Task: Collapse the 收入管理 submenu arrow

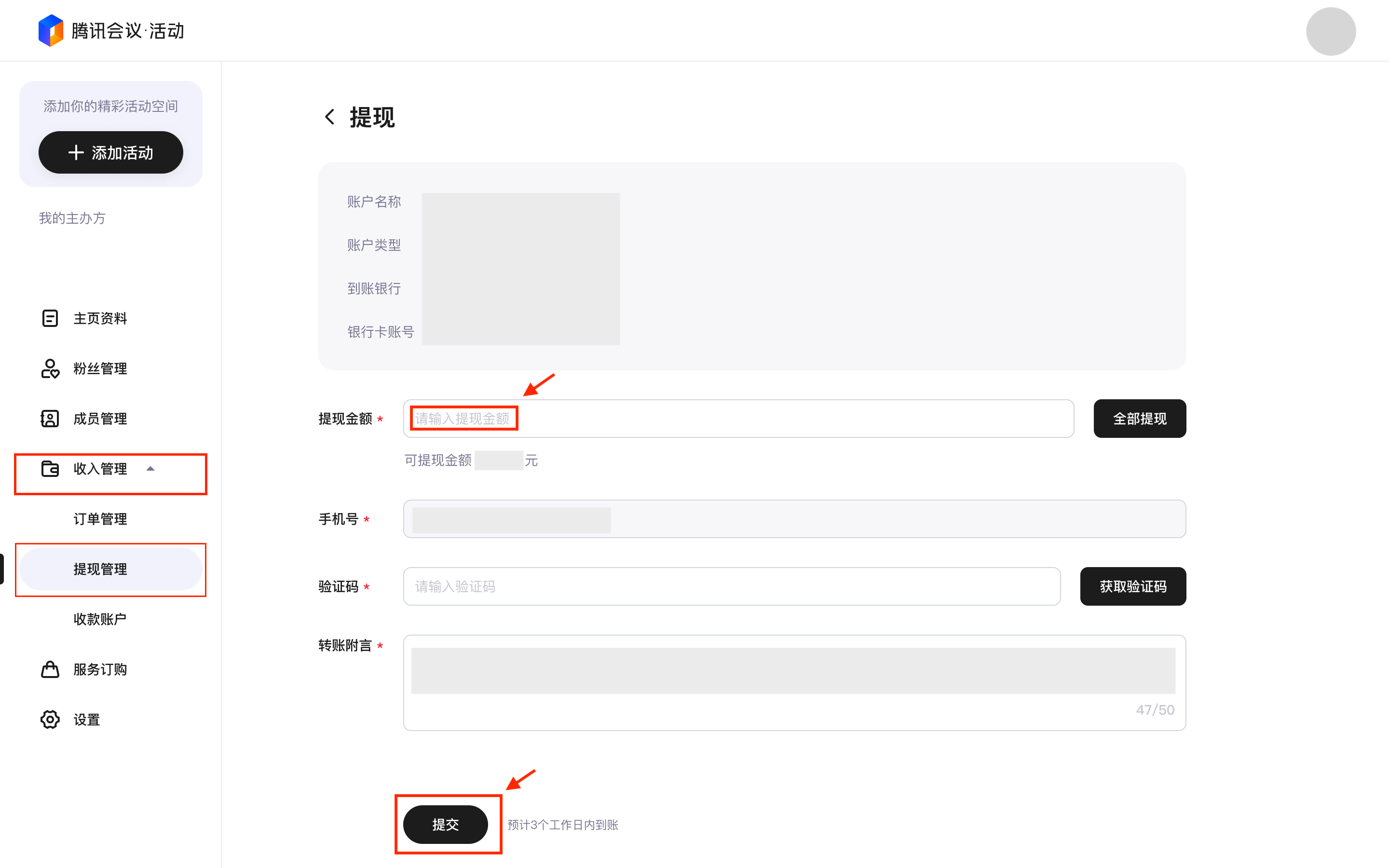Action: (150, 468)
